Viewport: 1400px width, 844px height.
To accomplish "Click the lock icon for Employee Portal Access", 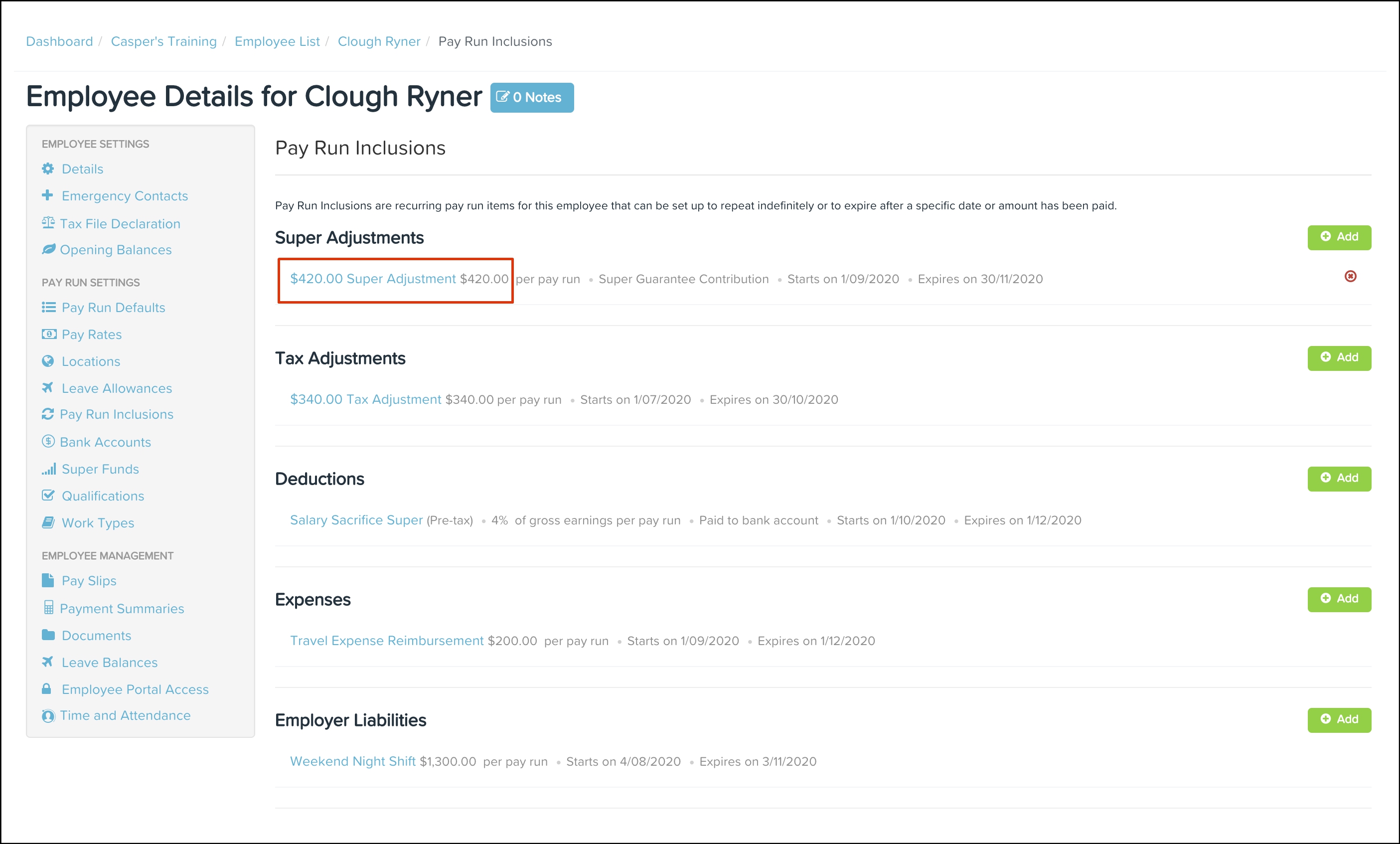I will click(47, 689).
